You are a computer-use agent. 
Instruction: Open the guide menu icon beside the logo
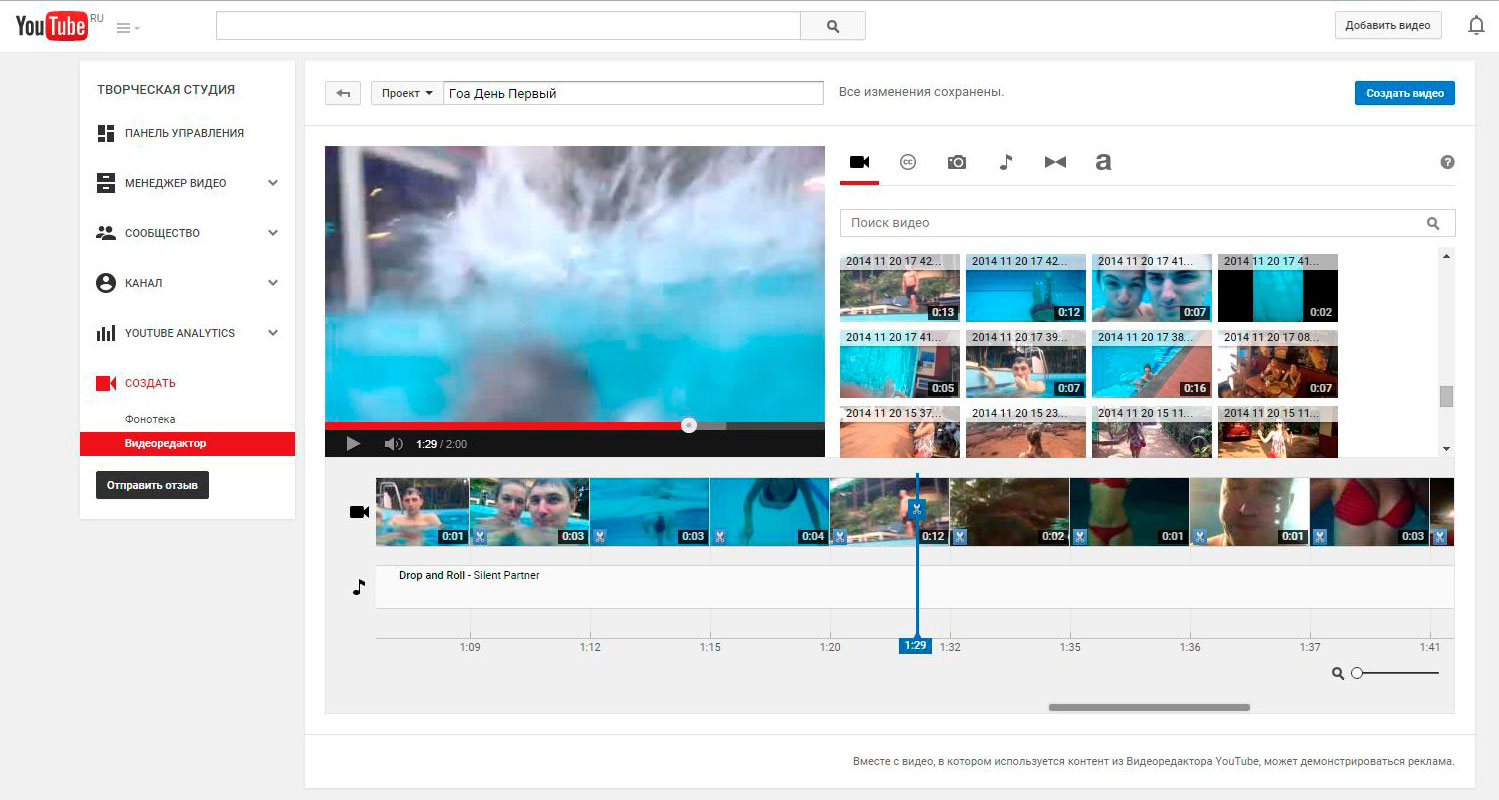128,28
